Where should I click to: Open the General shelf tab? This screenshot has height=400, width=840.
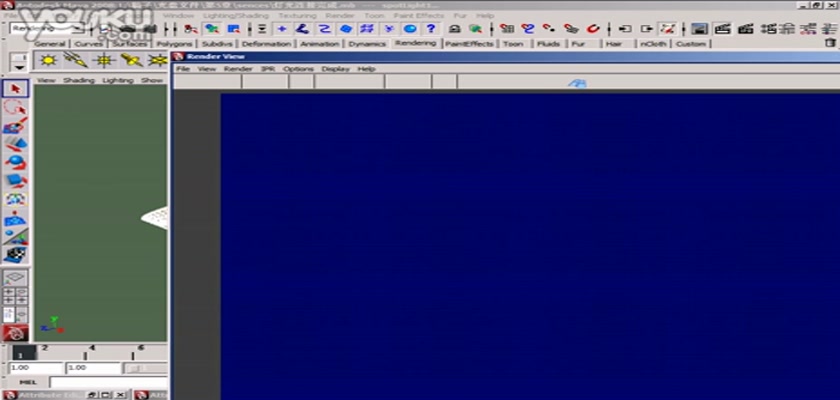50,44
